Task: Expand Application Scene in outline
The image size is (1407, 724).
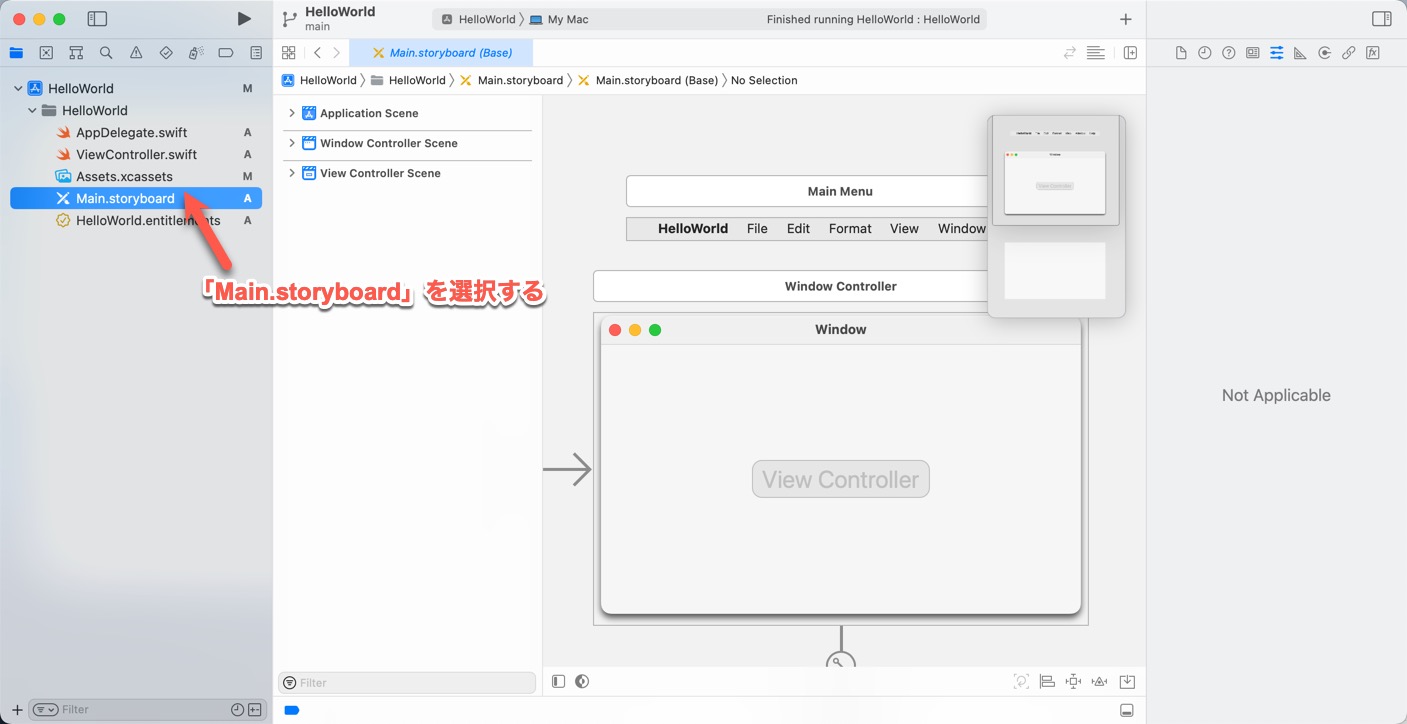Action: 292,113
